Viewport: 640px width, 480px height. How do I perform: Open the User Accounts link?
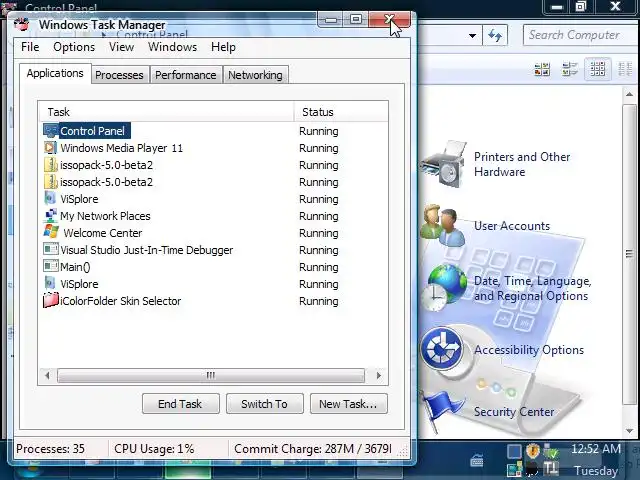[512, 226]
